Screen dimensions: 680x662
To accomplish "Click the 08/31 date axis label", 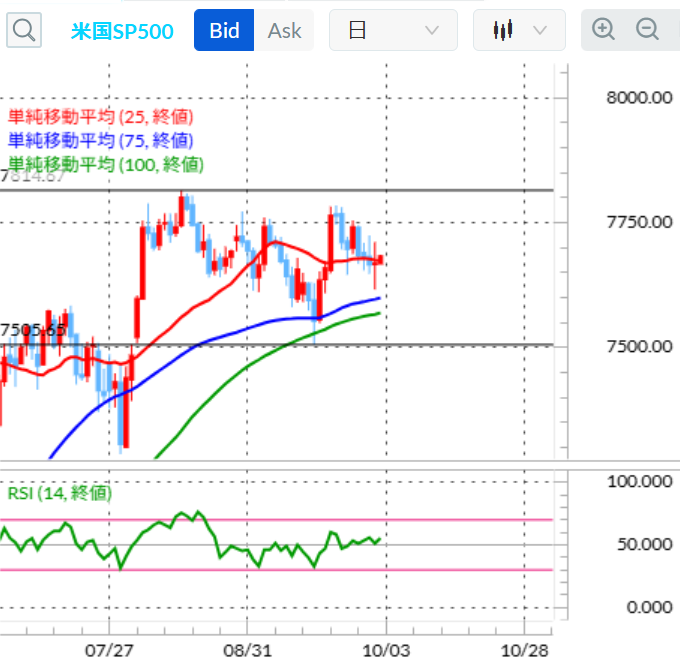I will click(x=247, y=650).
